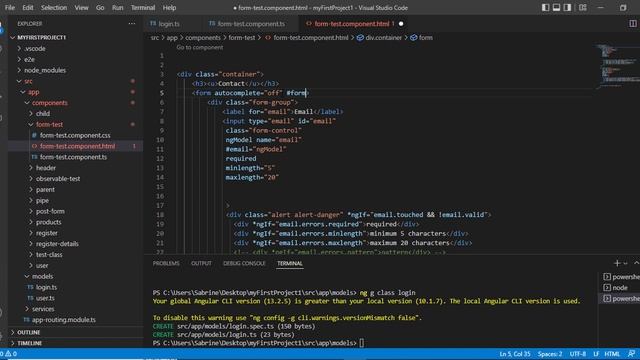Expand the observable-test folder
The height and width of the screenshot is (360, 640).
pos(58,179)
